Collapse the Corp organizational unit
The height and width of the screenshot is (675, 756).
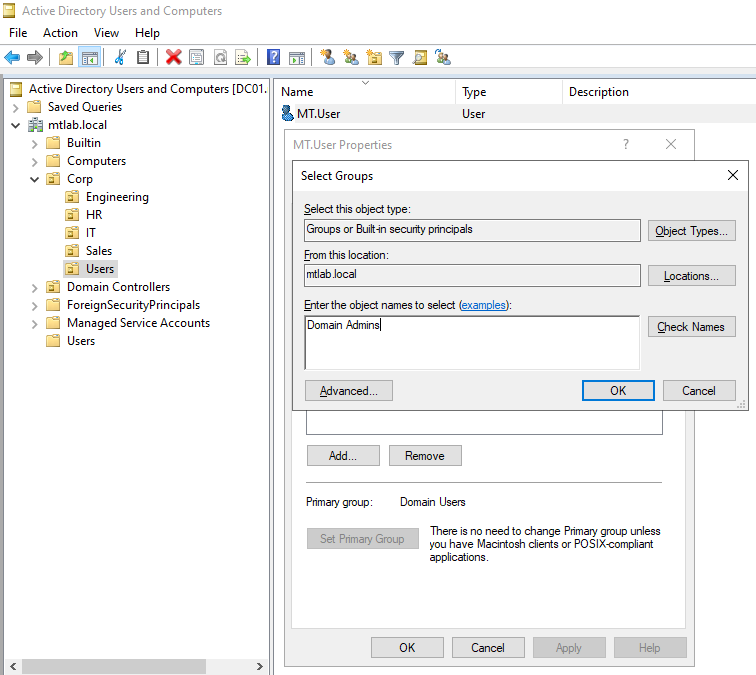pos(34,179)
